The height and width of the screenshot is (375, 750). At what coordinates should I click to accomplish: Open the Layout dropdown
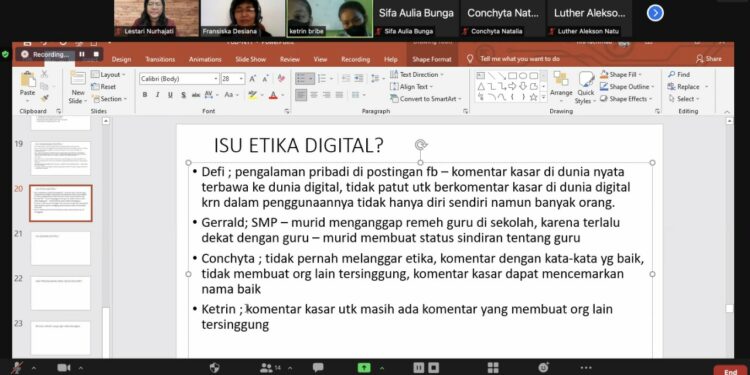coord(108,75)
